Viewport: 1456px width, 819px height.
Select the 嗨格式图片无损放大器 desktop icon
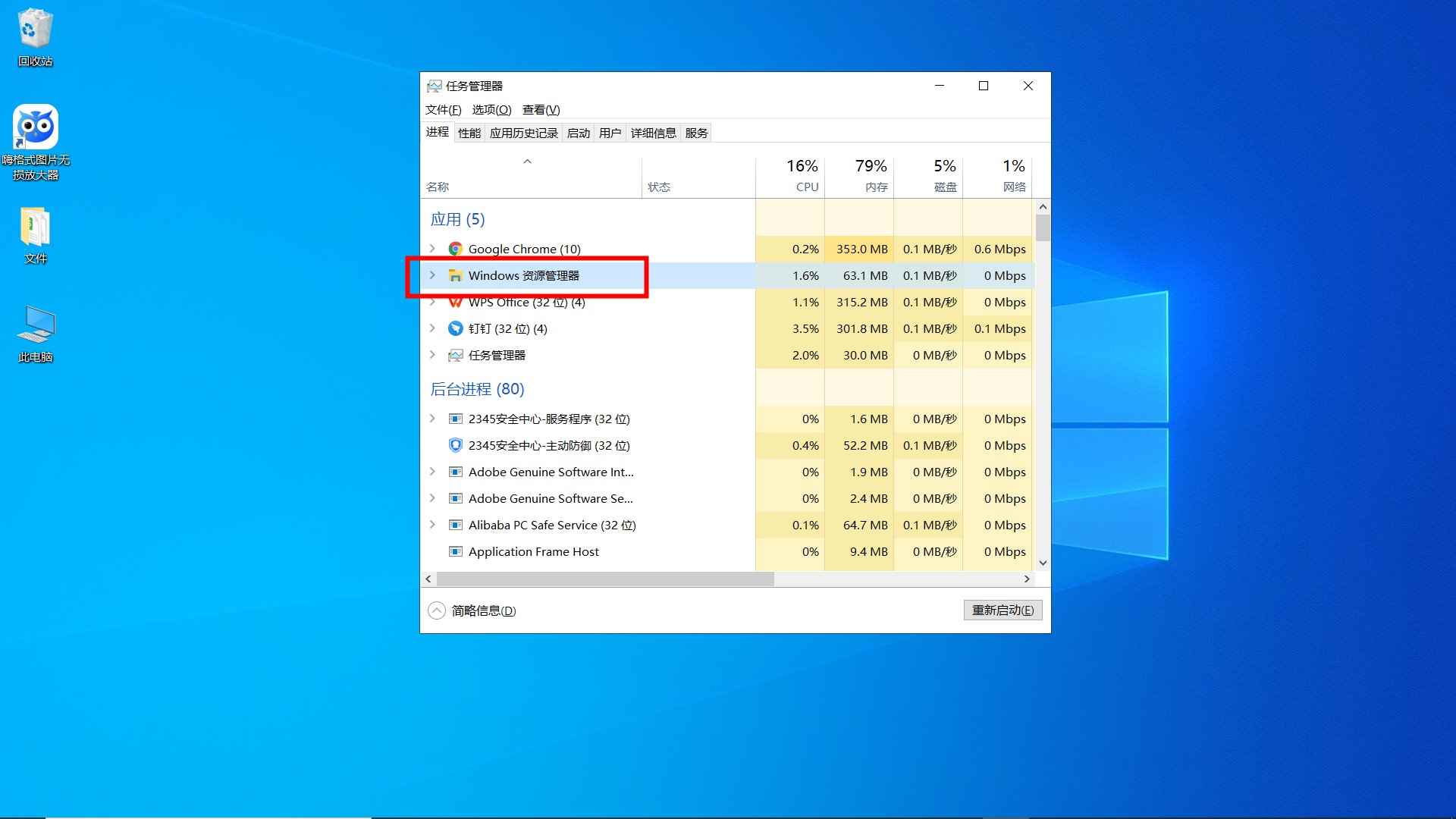35,127
